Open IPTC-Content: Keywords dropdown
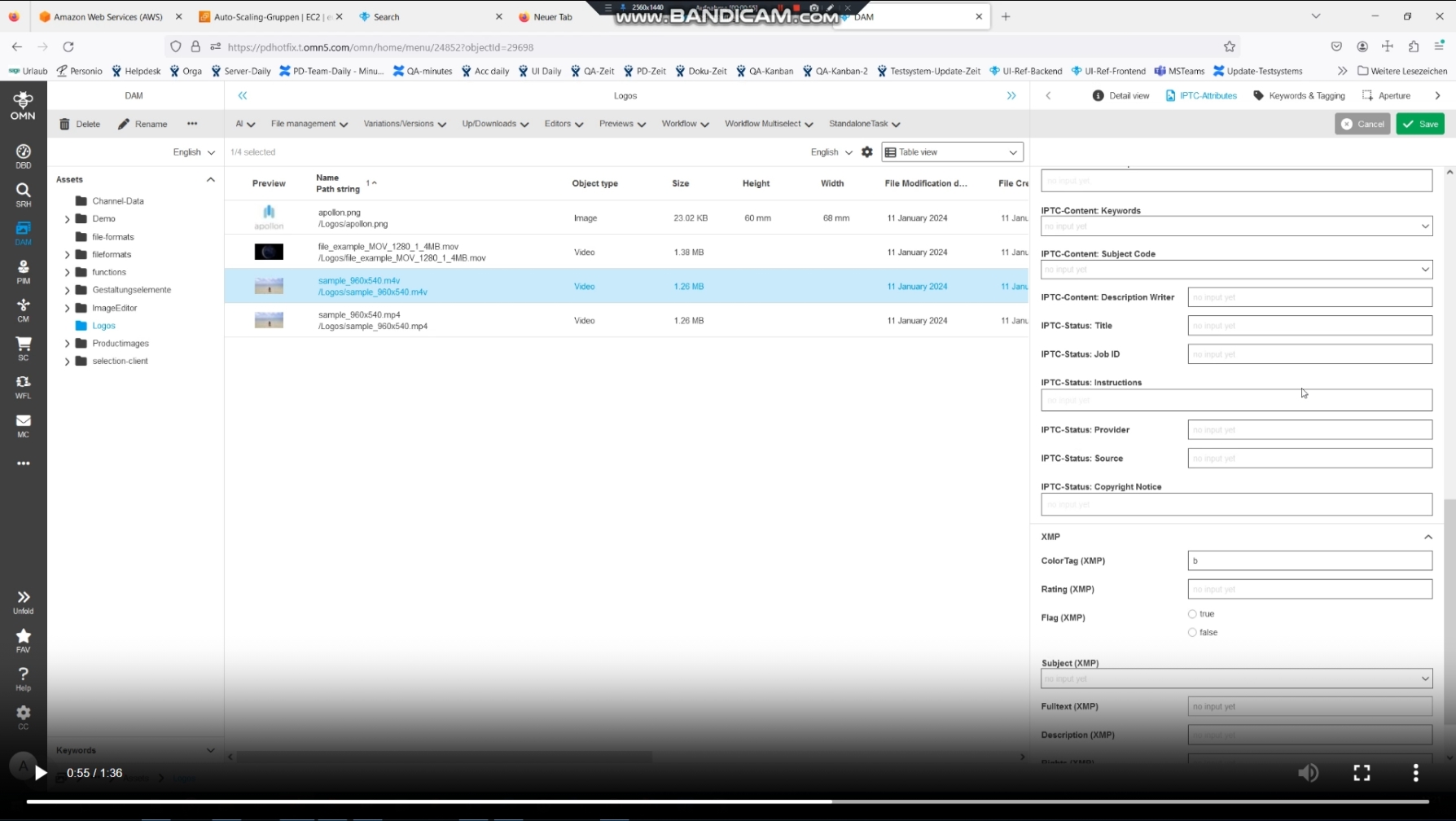Image resolution: width=1456 pixels, height=821 pixels. [1235, 226]
